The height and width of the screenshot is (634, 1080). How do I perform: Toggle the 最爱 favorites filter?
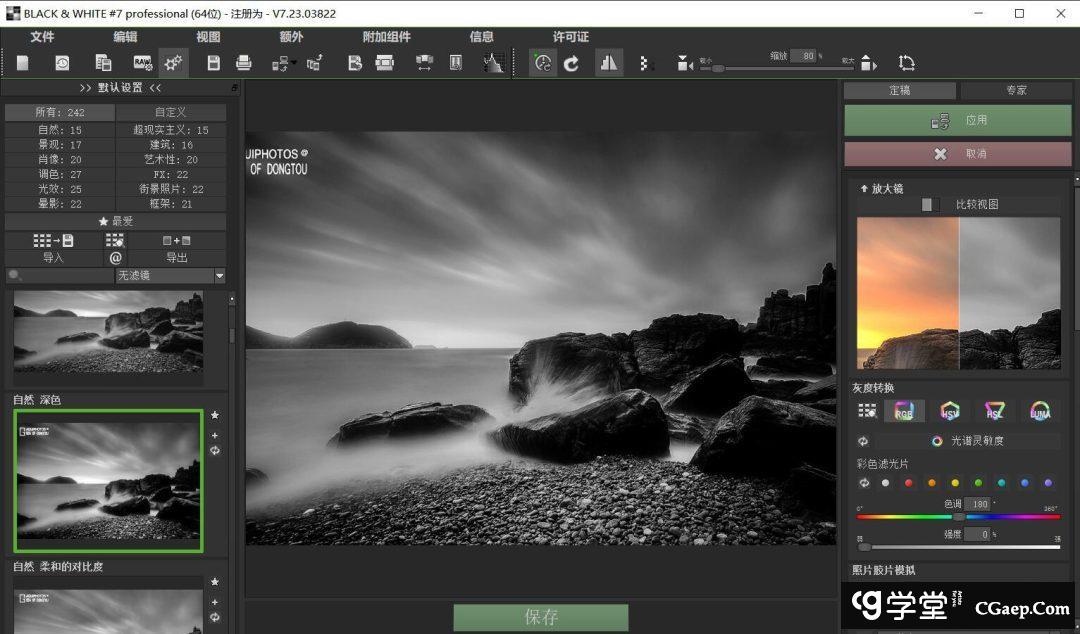click(115, 221)
